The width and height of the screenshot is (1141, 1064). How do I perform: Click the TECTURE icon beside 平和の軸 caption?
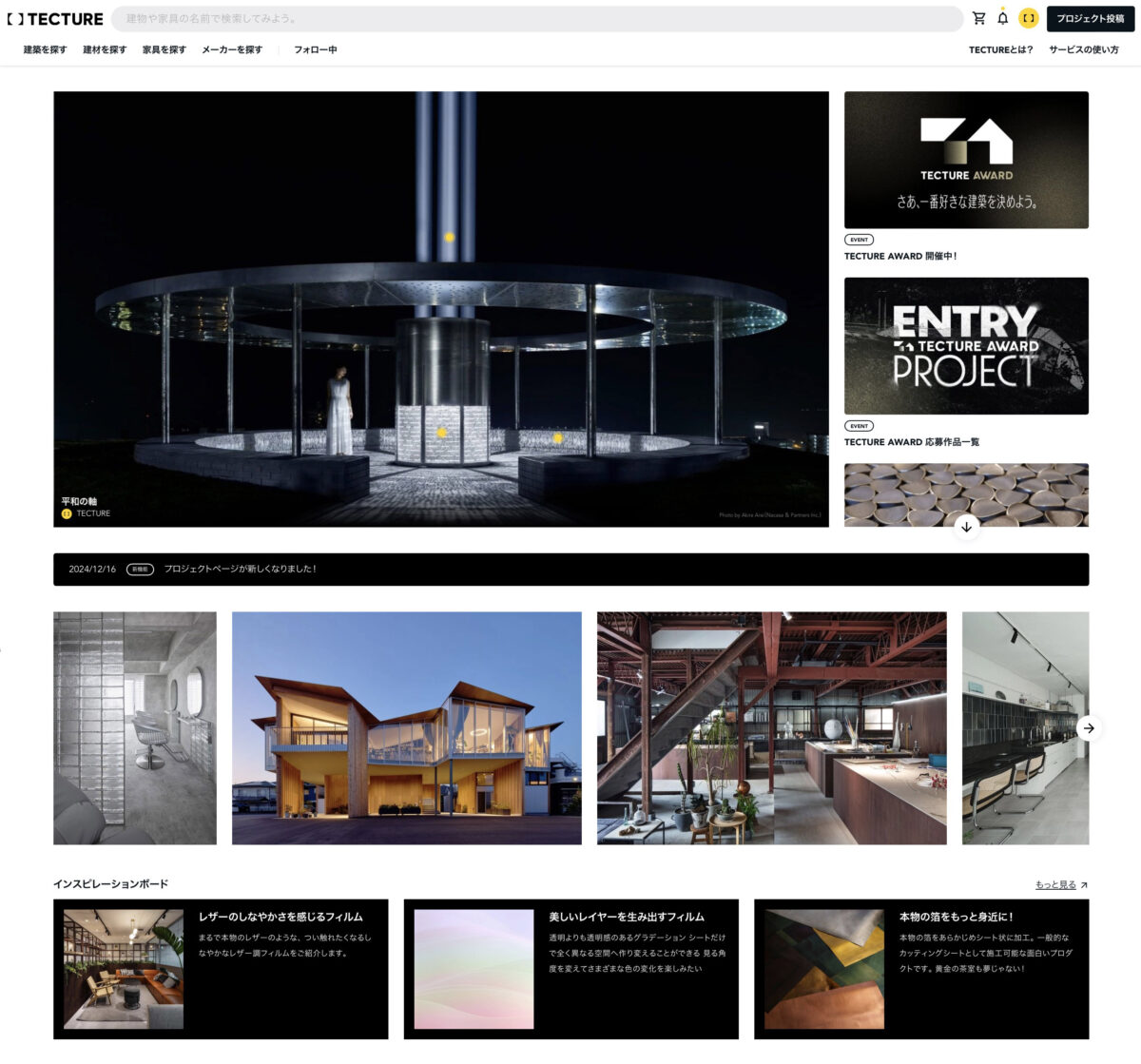[x=65, y=513]
